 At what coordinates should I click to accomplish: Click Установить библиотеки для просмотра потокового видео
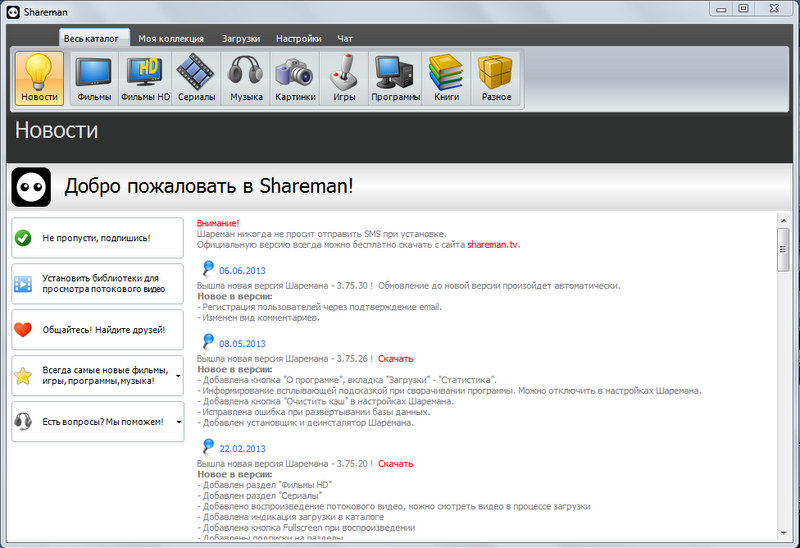click(97, 284)
